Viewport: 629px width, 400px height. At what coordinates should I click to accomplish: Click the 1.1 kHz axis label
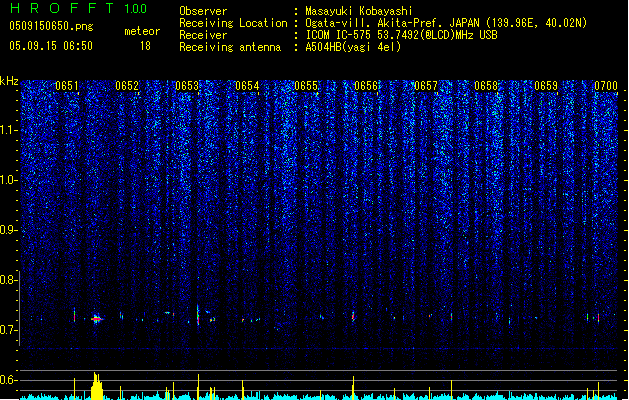[9, 130]
